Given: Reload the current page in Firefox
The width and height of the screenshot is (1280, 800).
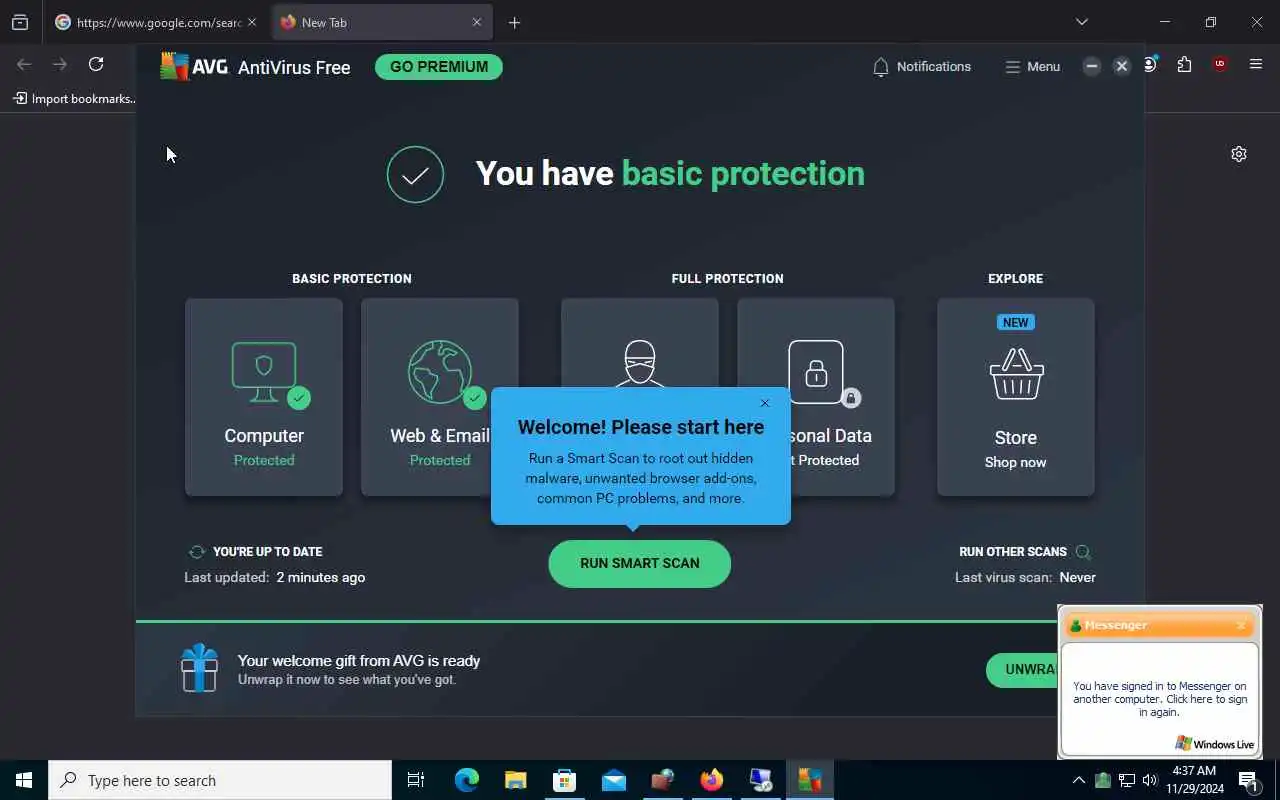Looking at the screenshot, I should tap(96, 64).
